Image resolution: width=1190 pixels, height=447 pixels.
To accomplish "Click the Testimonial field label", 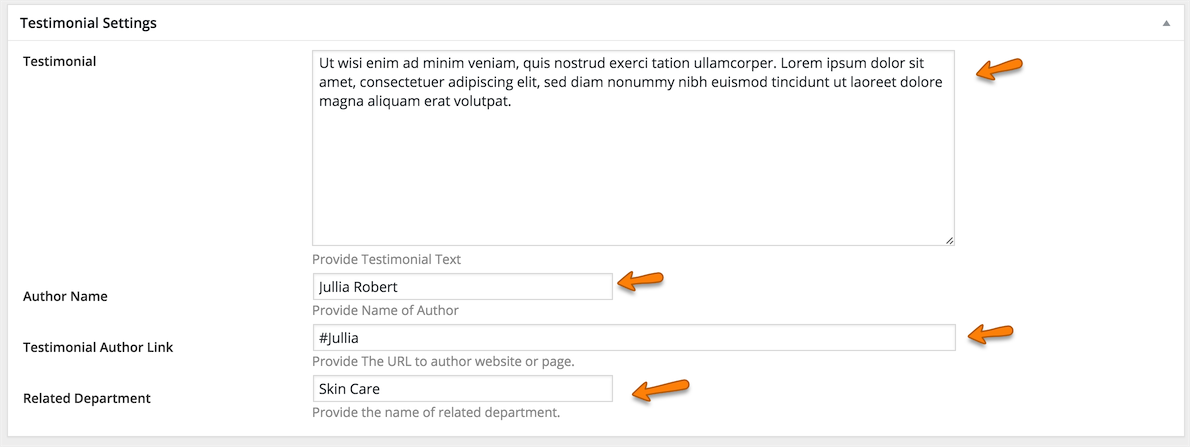I will click(59, 62).
